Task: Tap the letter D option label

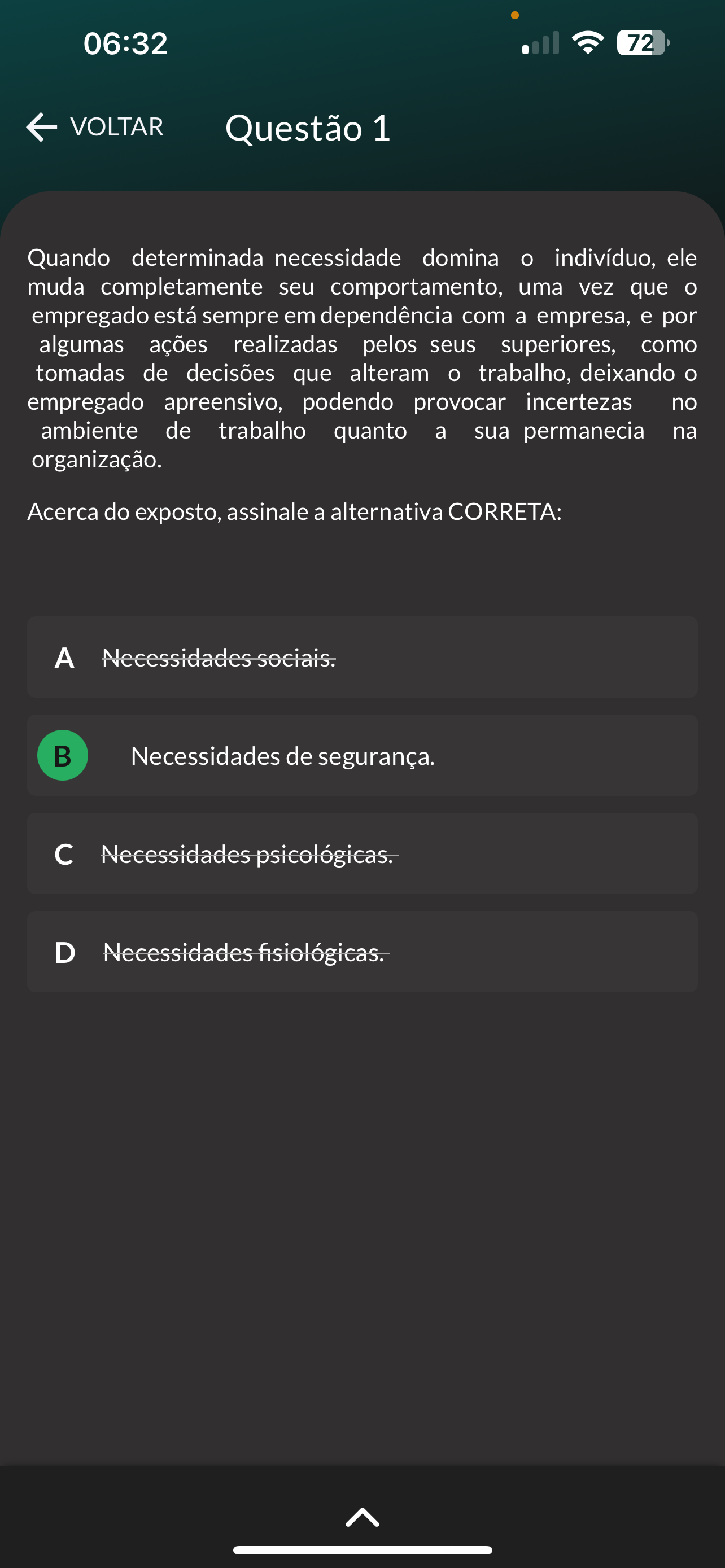Action: point(65,953)
